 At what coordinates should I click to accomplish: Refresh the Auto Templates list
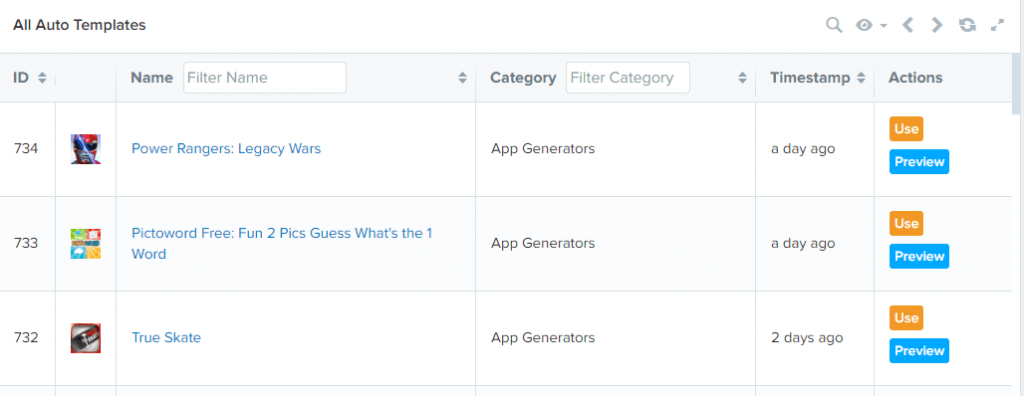[x=967, y=25]
